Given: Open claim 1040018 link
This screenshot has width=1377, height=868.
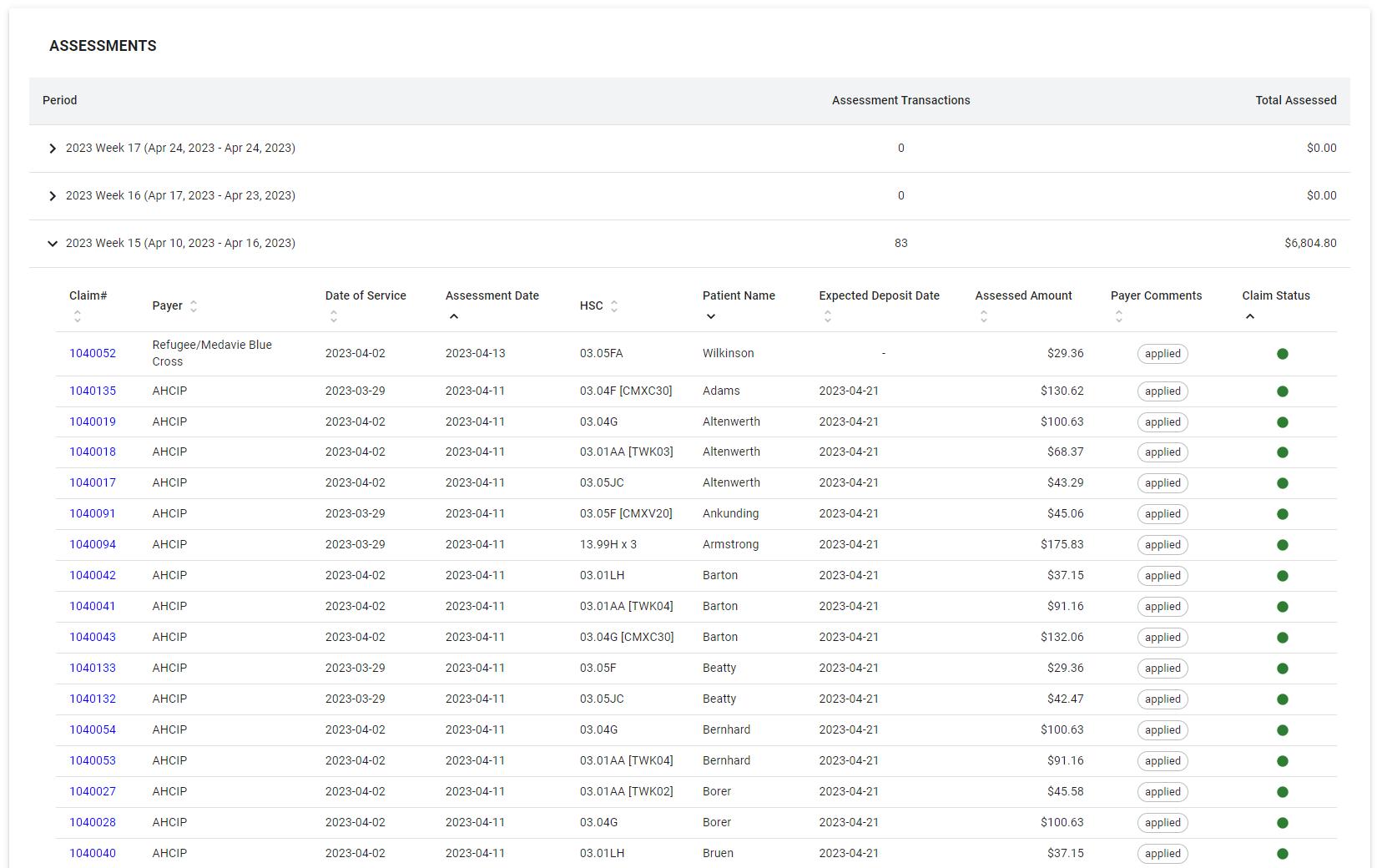Looking at the screenshot, I should point(93,452).
